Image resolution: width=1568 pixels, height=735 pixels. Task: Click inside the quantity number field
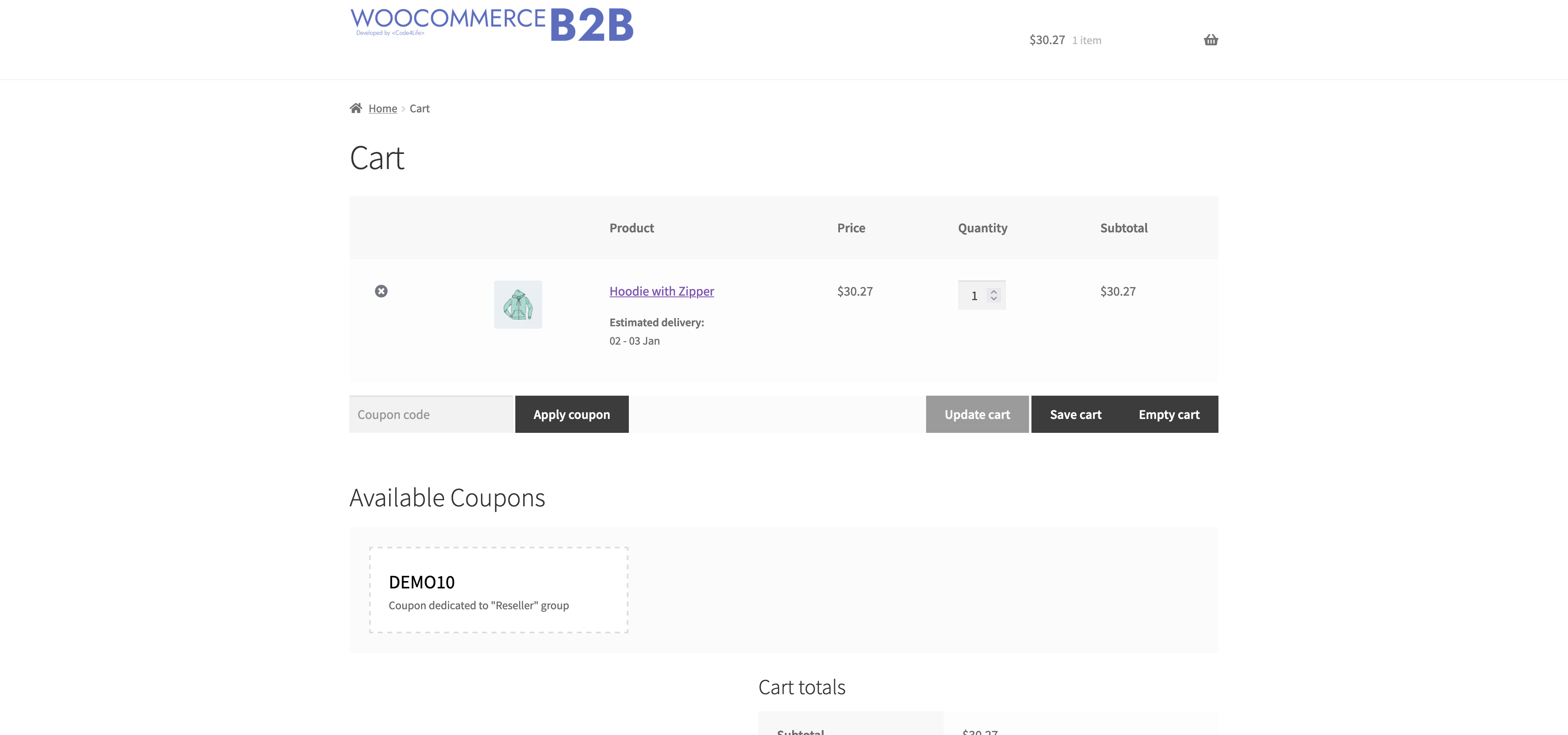(974, 296)
